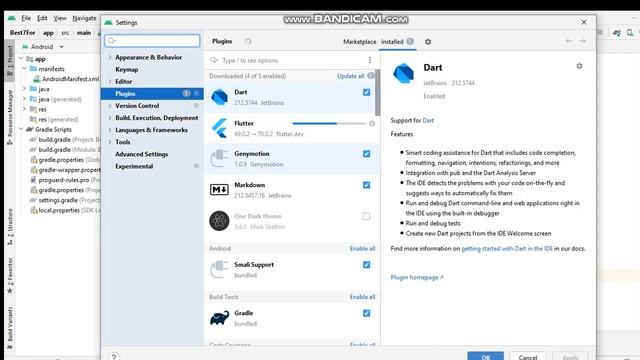The height and width of the screenshot is (360, 640).
Task: Click the Genymotion plugin icon
Action: (219, 159)
